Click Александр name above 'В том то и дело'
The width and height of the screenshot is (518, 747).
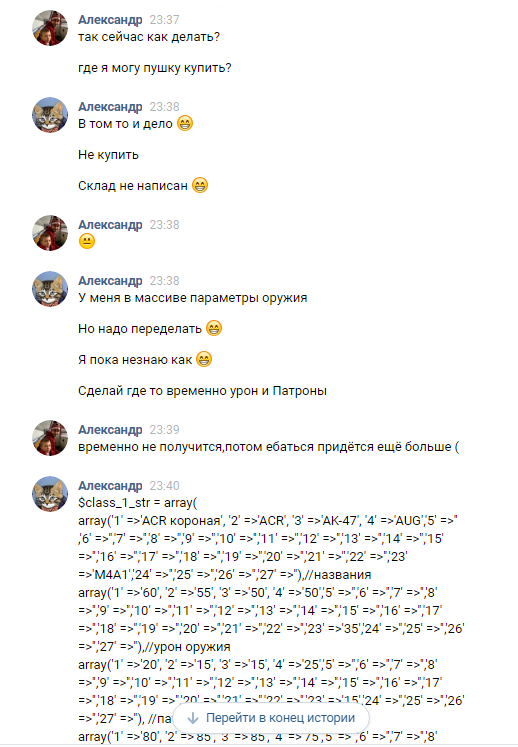click(x=110, y=107)
